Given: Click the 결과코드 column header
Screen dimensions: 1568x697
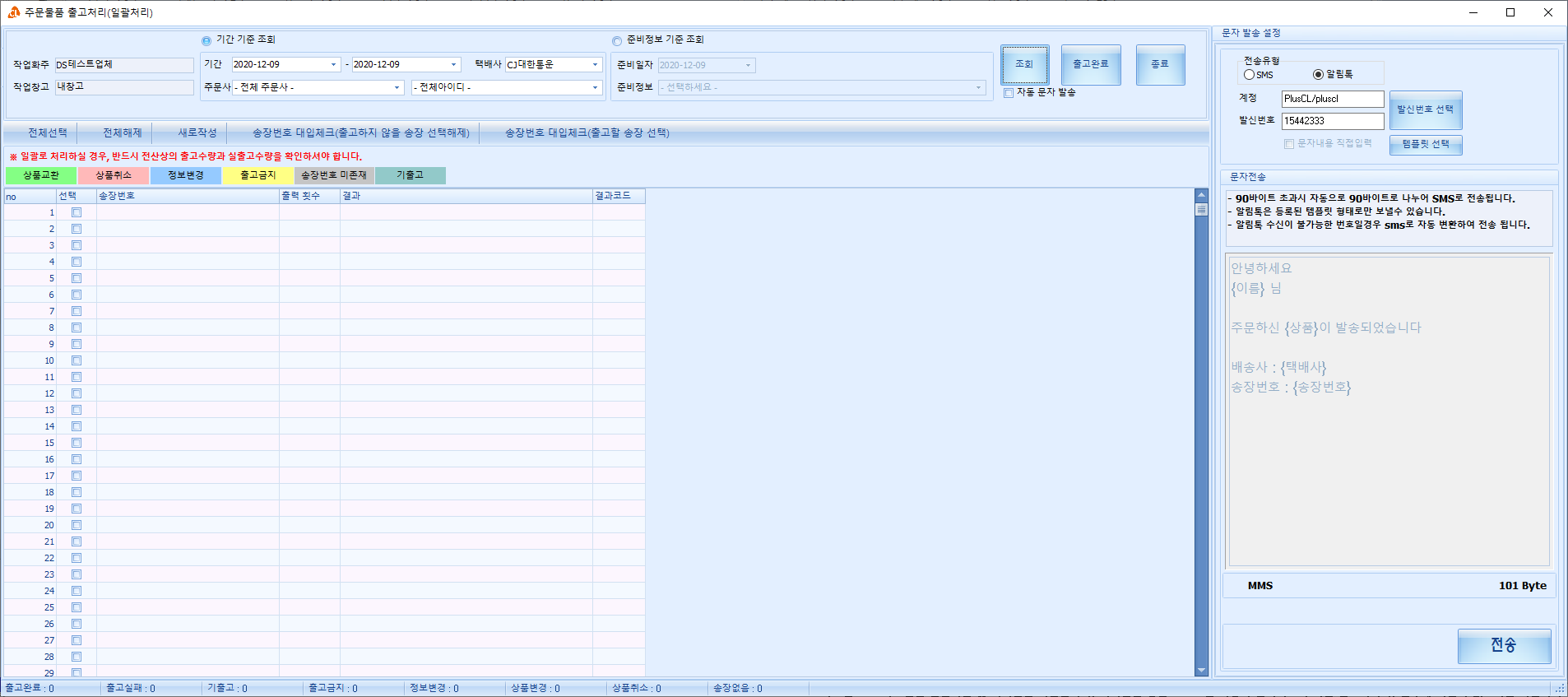Looking at the screenshot, I should (x=619, y=196).
